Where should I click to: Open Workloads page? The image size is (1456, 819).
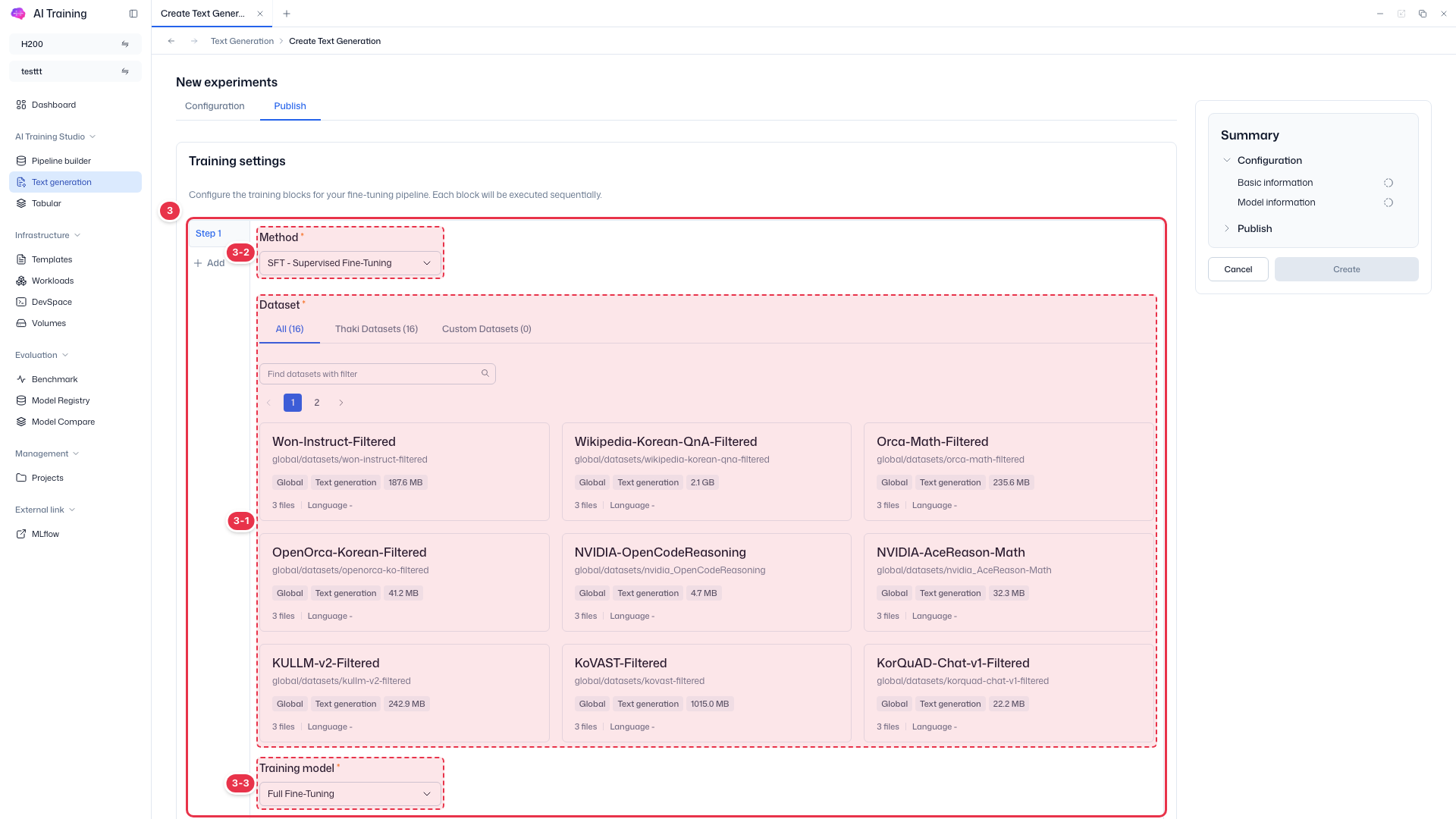[75, 281]
